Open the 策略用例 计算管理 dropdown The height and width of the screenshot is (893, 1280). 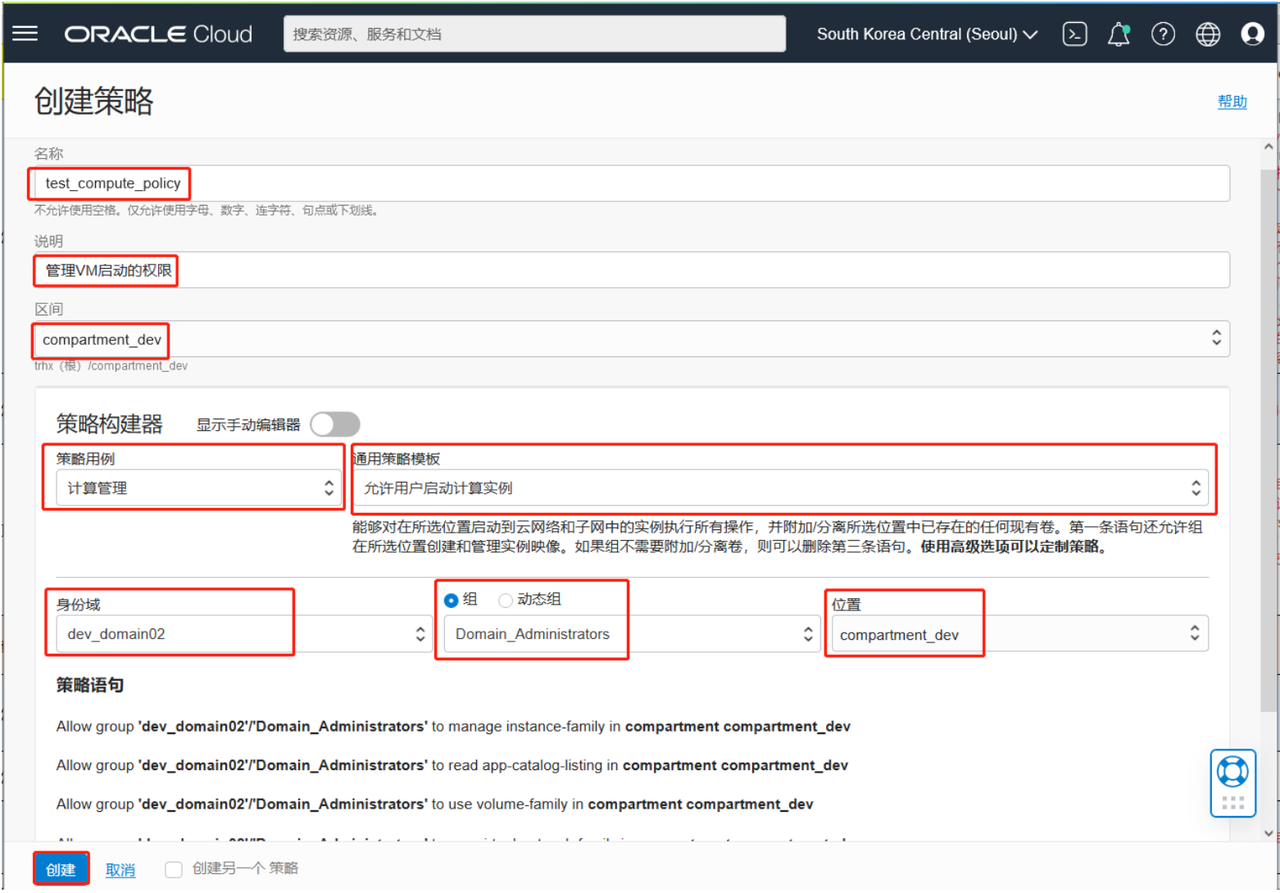[199, 488]
